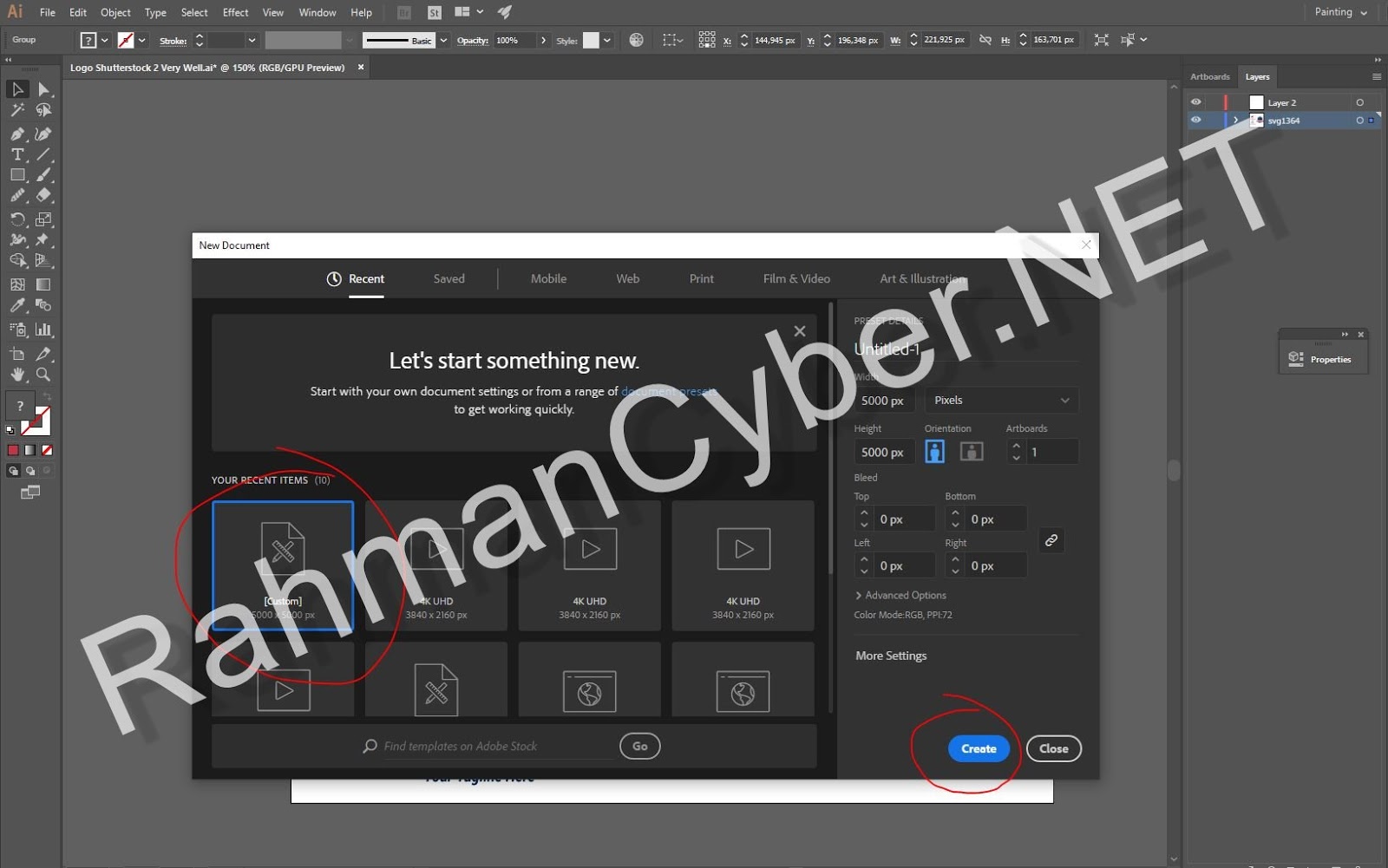Select the Type tool
Screen dimensions: 1388x868
(17, 153)
